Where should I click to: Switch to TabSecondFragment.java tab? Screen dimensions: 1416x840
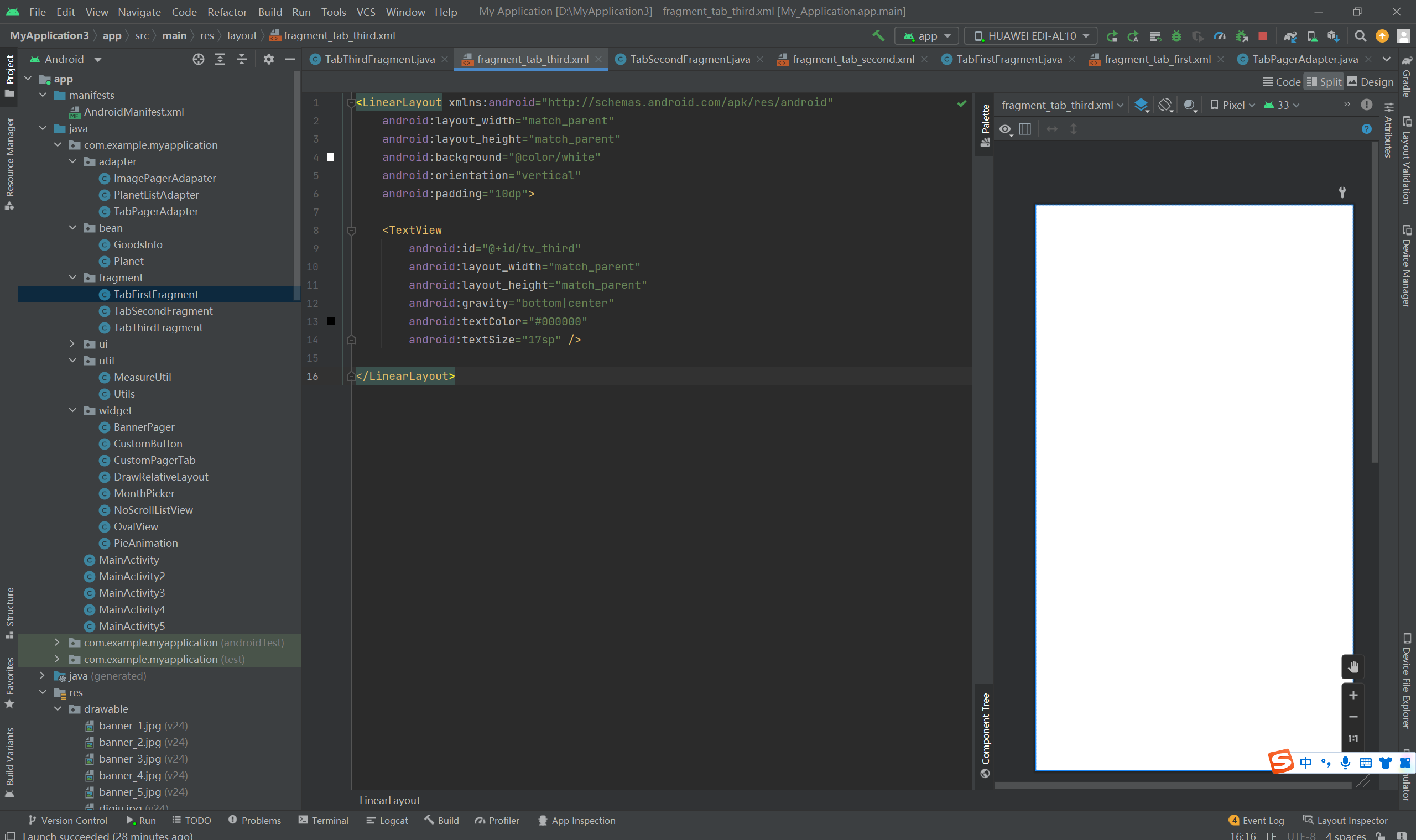coord(689,59)
